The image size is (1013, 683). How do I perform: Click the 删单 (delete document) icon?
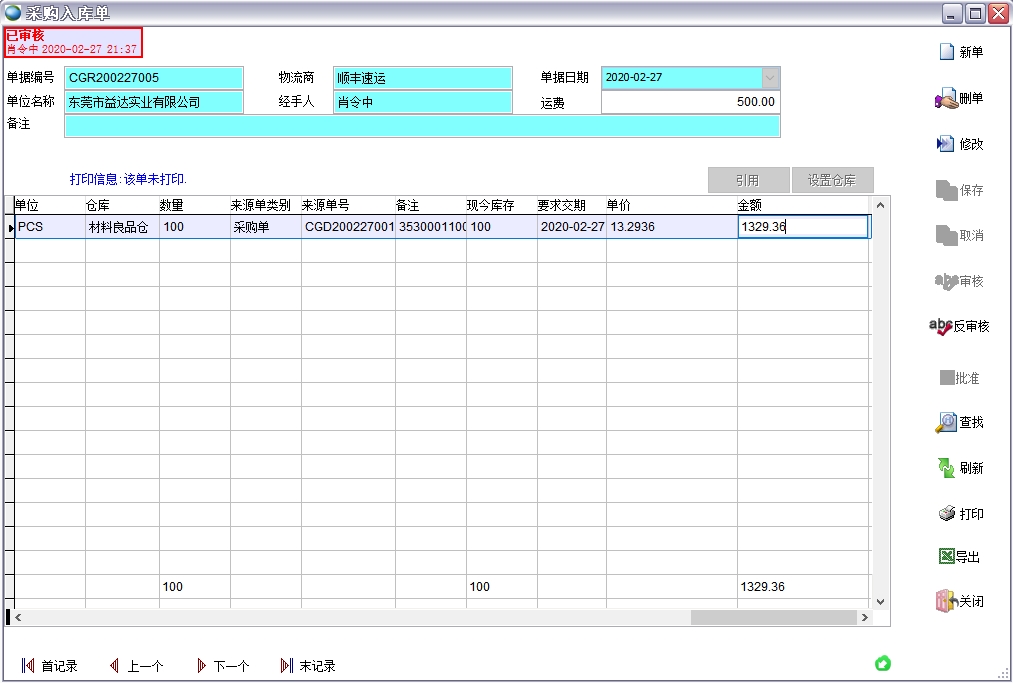point(945,99)
